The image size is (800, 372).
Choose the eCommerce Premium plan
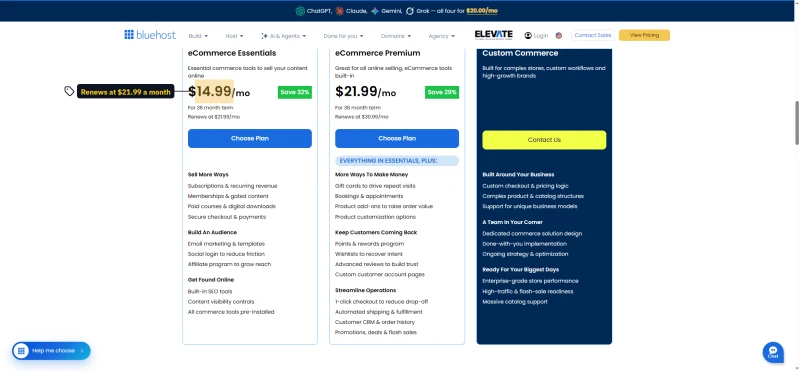point(397,138)
